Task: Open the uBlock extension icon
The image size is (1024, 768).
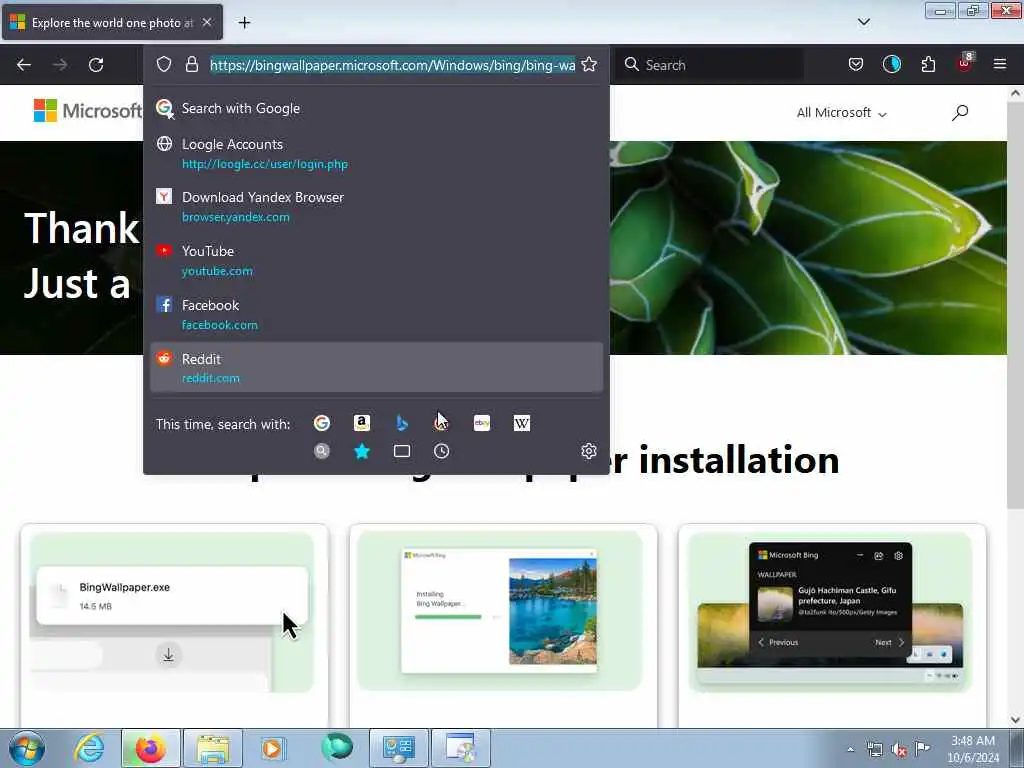Action: point(965,63)
